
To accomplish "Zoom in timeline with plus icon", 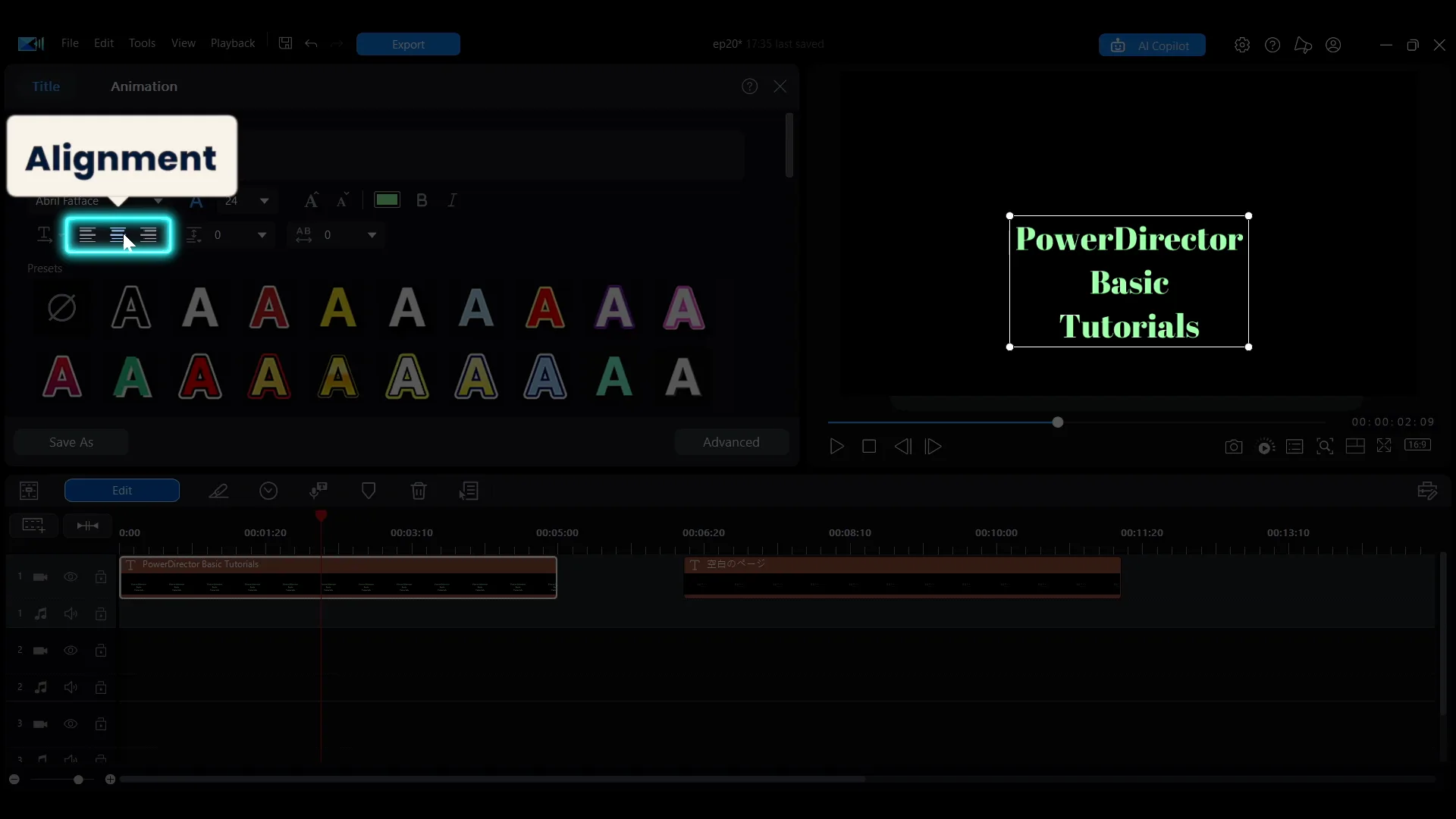I will (x=110, y=780).
